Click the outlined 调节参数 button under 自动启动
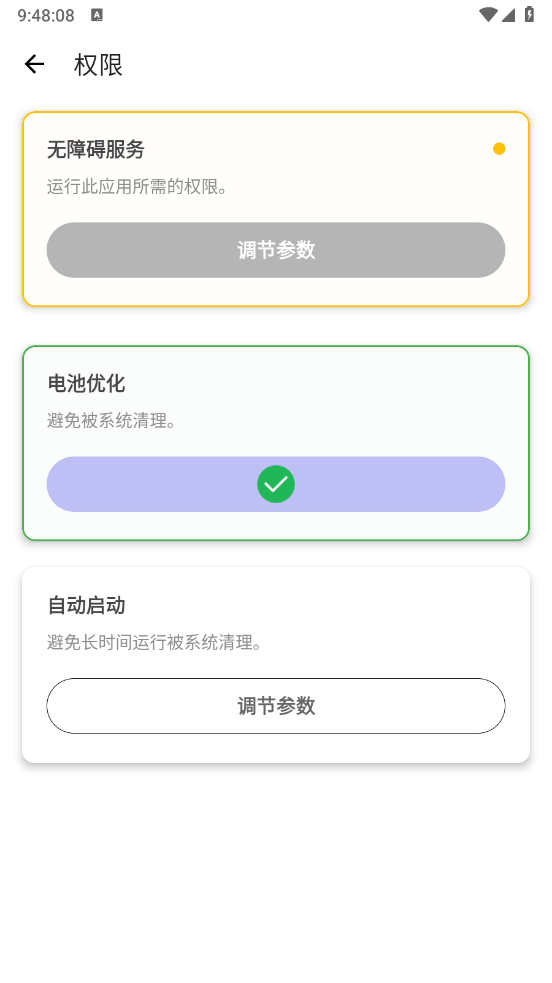The height and width of the screenshot is (983, 552). (x=276, y=706)
